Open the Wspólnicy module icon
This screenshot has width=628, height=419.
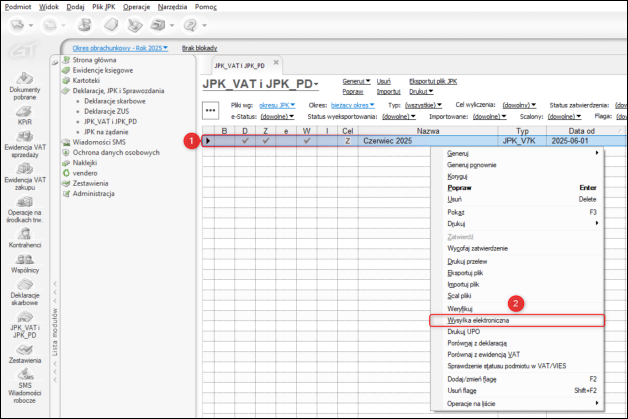[x=24, y=259]
